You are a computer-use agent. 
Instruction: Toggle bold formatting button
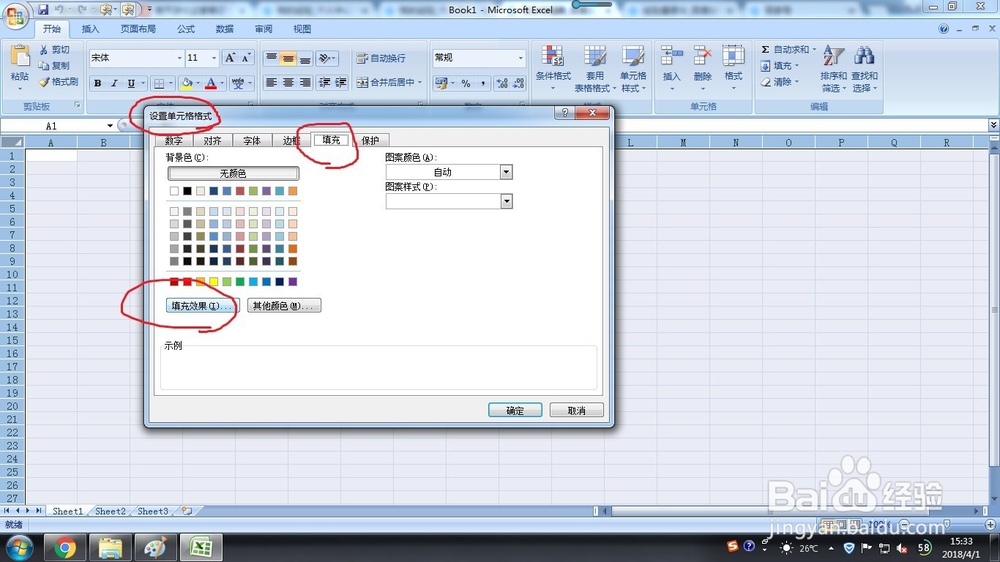[98, 83]
